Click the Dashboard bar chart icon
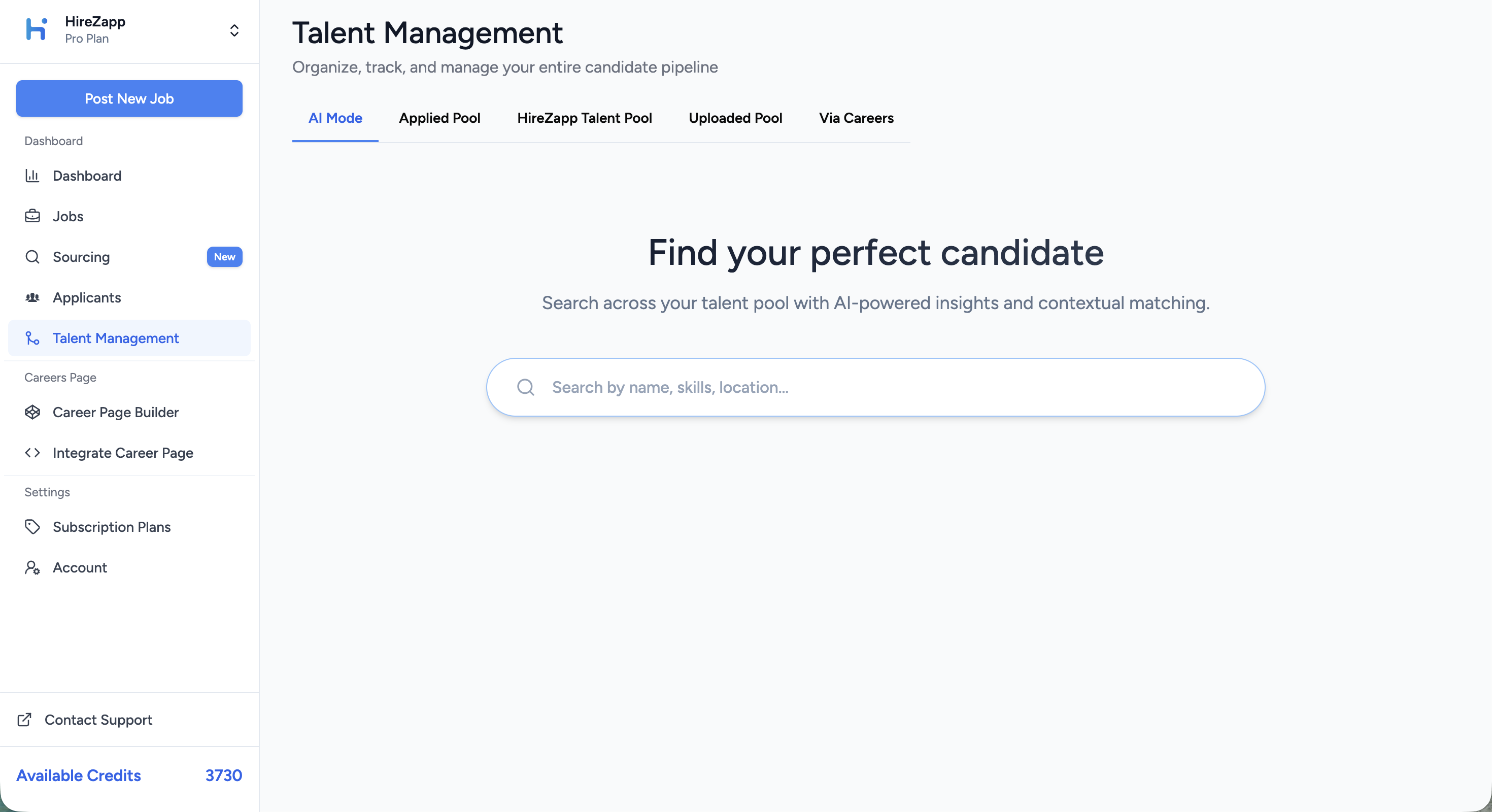The image size is (1492, 812). [32, 176]
